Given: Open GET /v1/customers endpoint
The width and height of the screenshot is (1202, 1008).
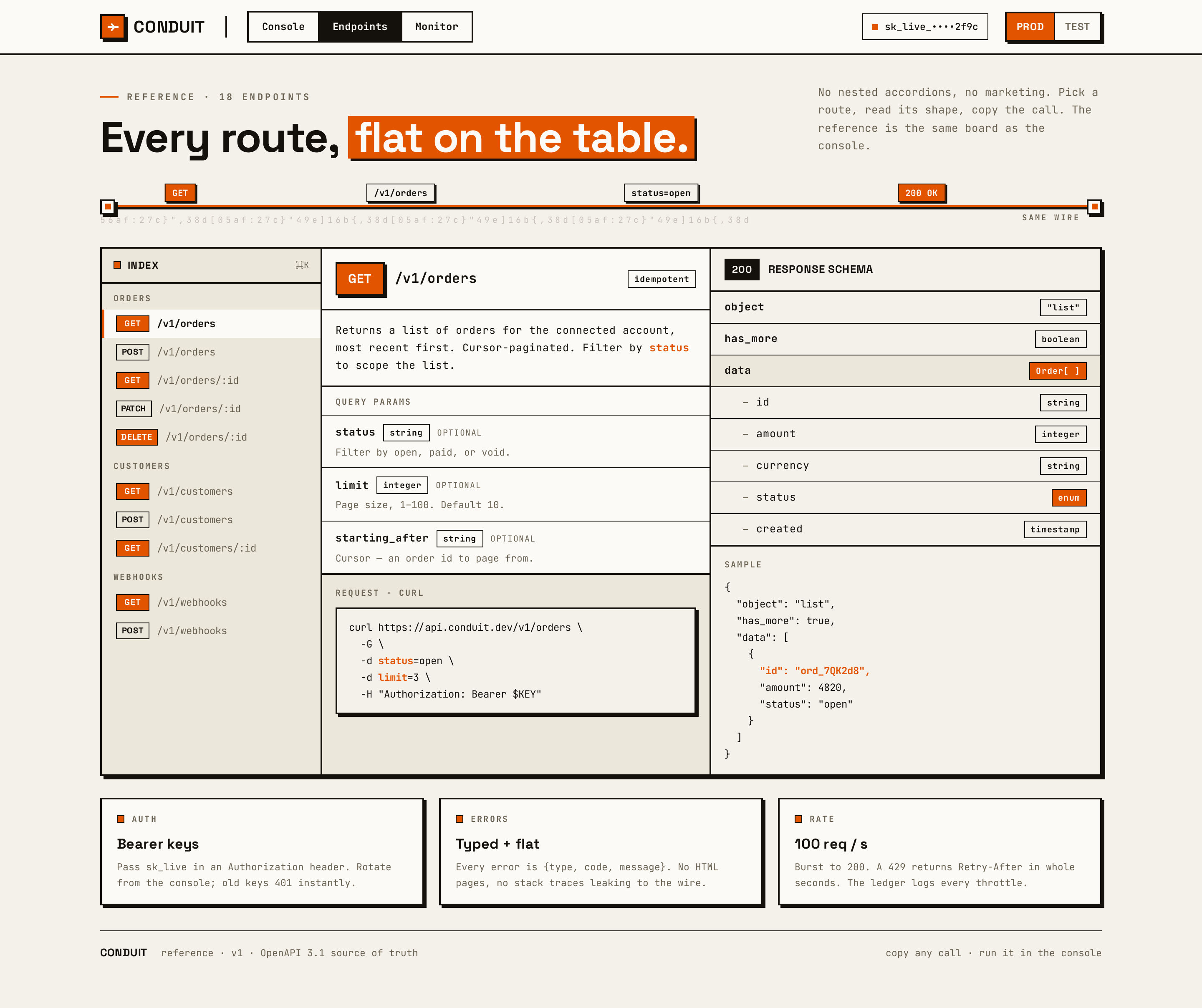Looking at the screenshot, I should [x=211, y=491].
